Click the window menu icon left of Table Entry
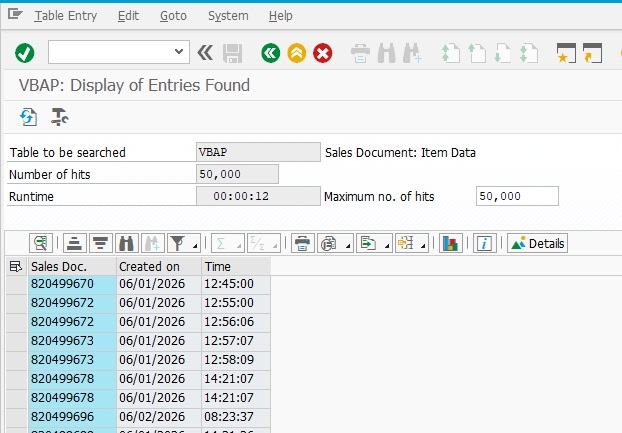622x433 pixels. (15, 15)
